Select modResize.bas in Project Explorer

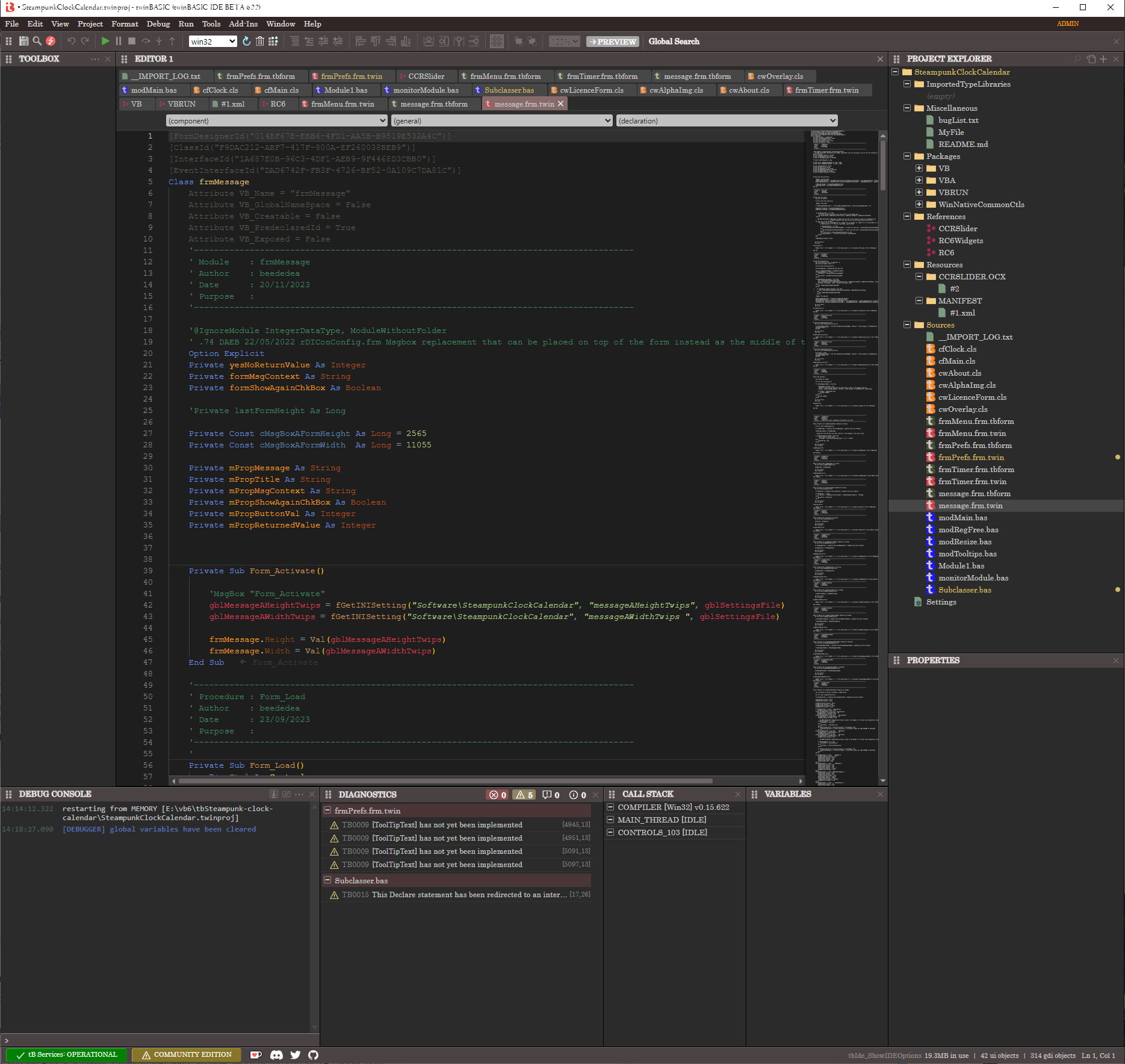click(964, 541)
